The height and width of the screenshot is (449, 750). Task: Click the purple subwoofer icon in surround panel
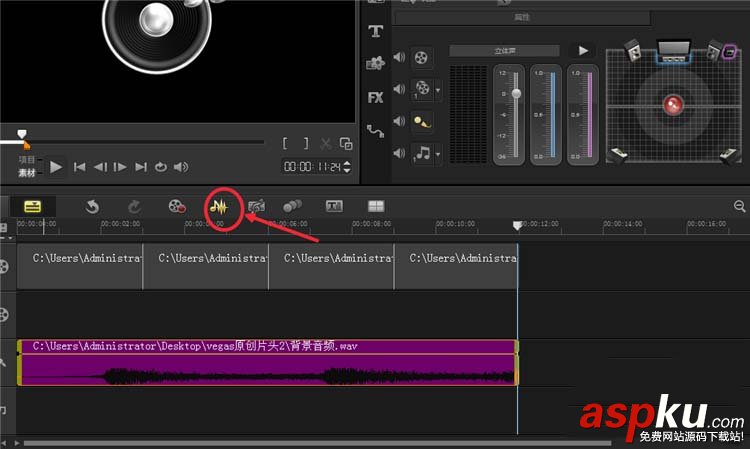click(x=729, y=52)
